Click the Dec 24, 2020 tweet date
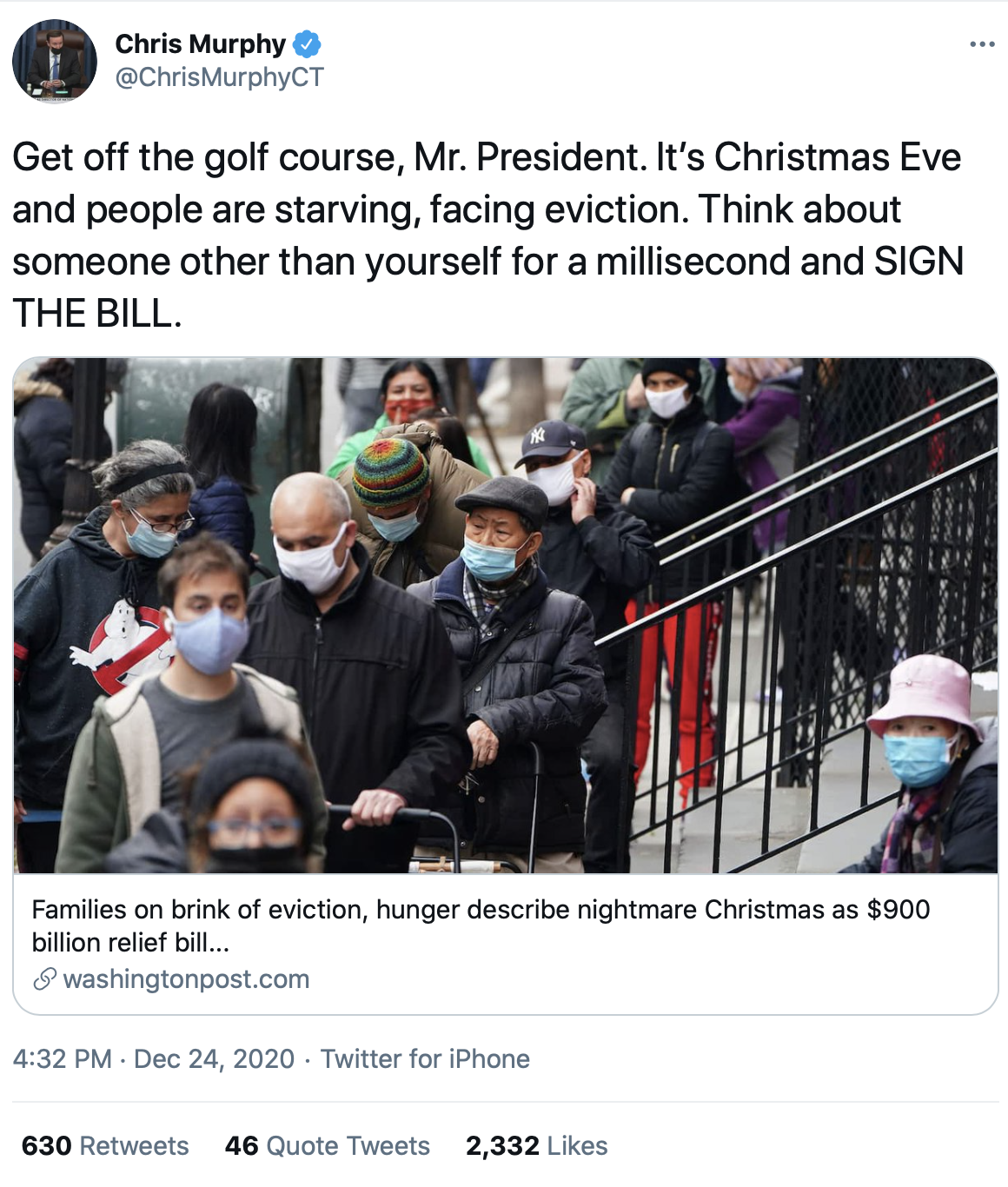 pyautogui.click(x=214, y=1058)
